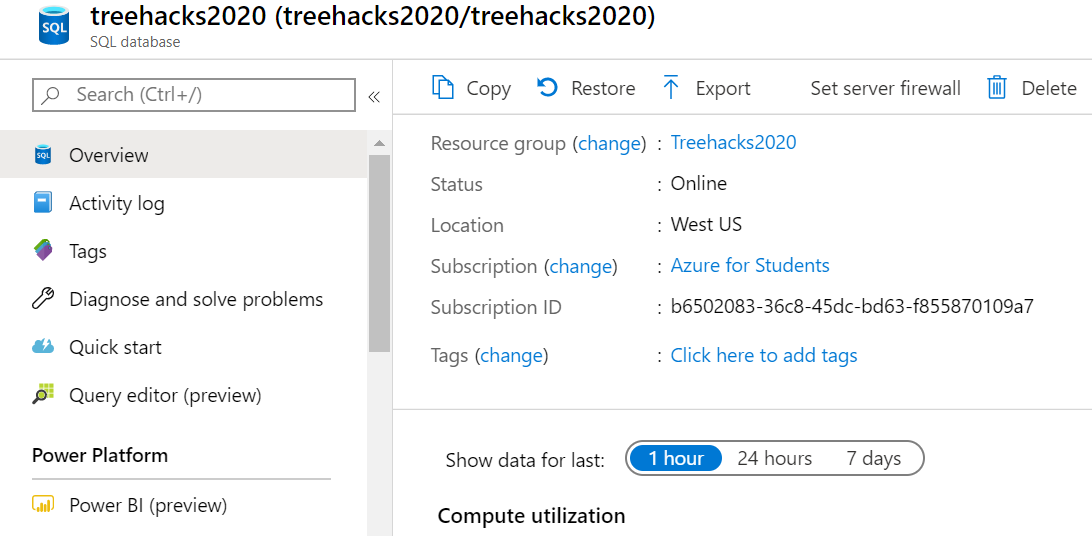This screenshot has width=1092, height=536.
Task: Click the treehacks2020 page title
Action: tap(373, 17)
